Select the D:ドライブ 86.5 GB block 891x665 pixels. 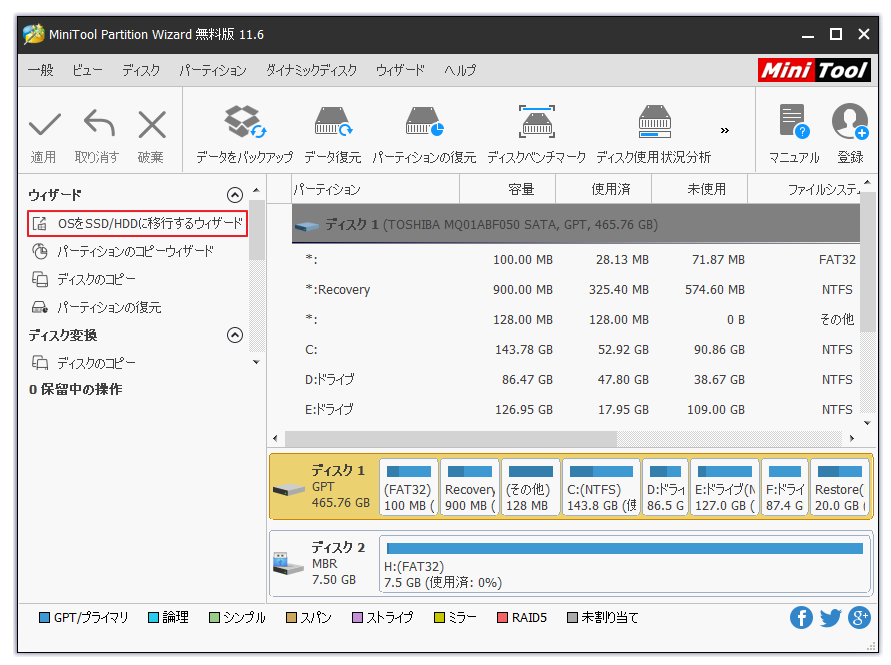pyautogui.click(x=665, y=487)
